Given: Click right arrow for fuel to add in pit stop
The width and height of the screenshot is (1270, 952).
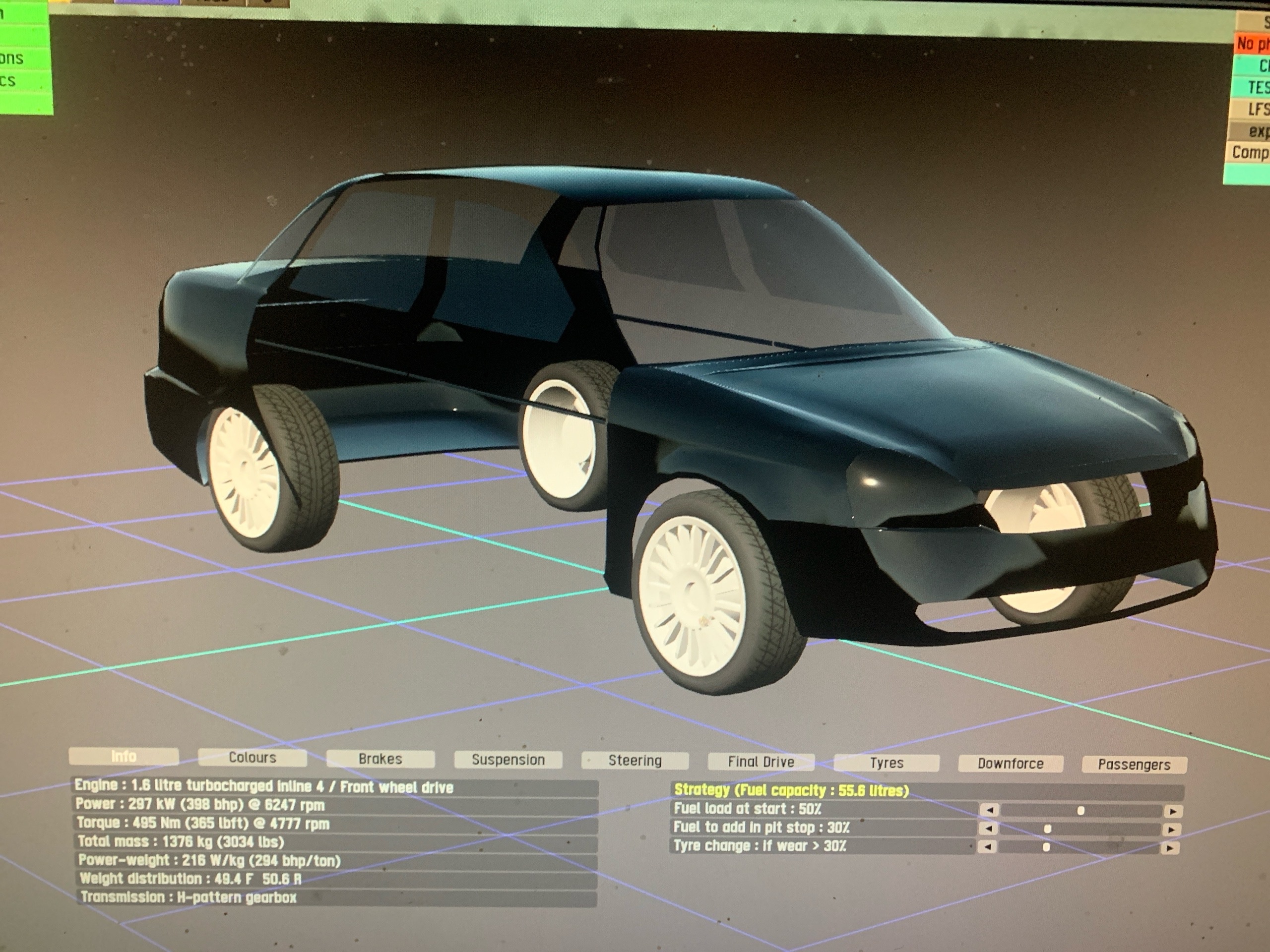Looking at the screenshot, I should (1172, 830).
